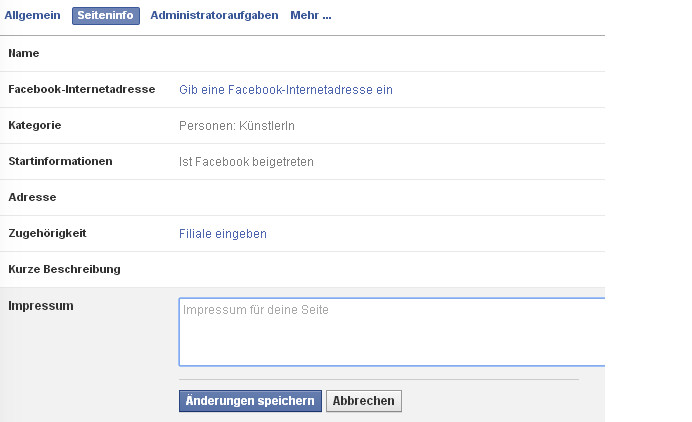Click the Kategorie row label
The image size is (692, 422).
tap(35, 125)
